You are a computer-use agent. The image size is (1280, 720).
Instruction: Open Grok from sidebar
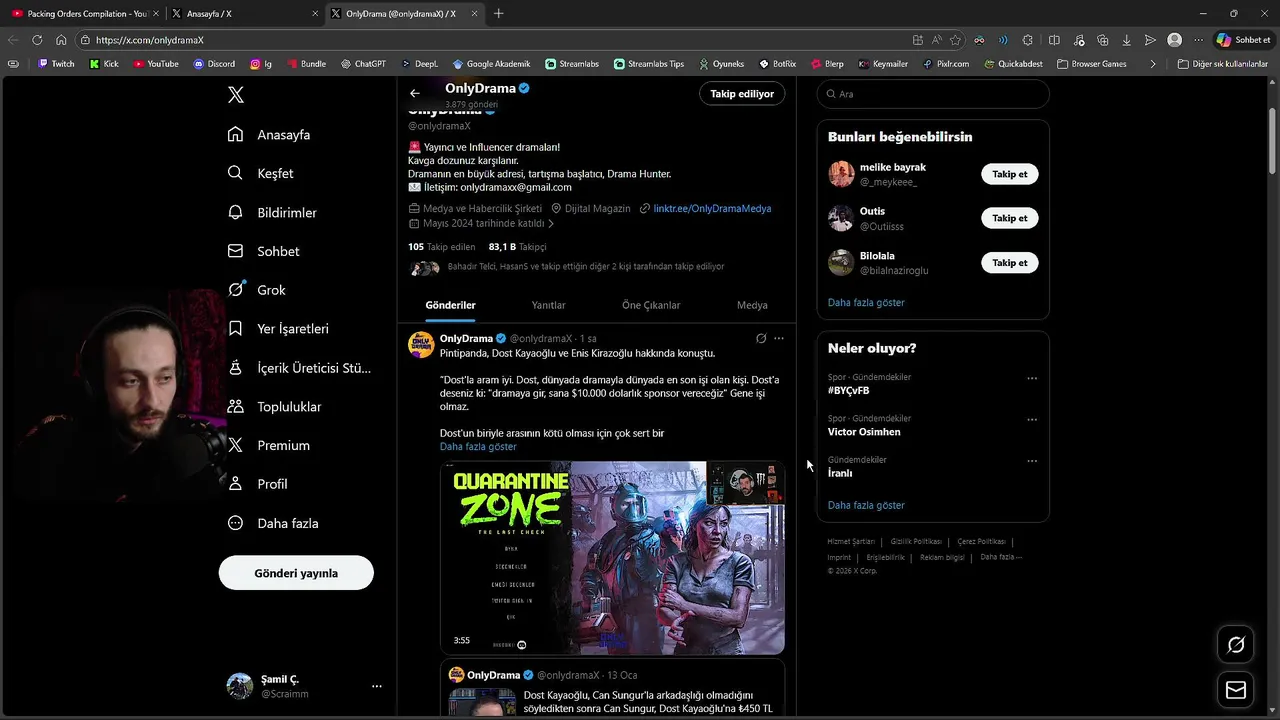point(257,290)
